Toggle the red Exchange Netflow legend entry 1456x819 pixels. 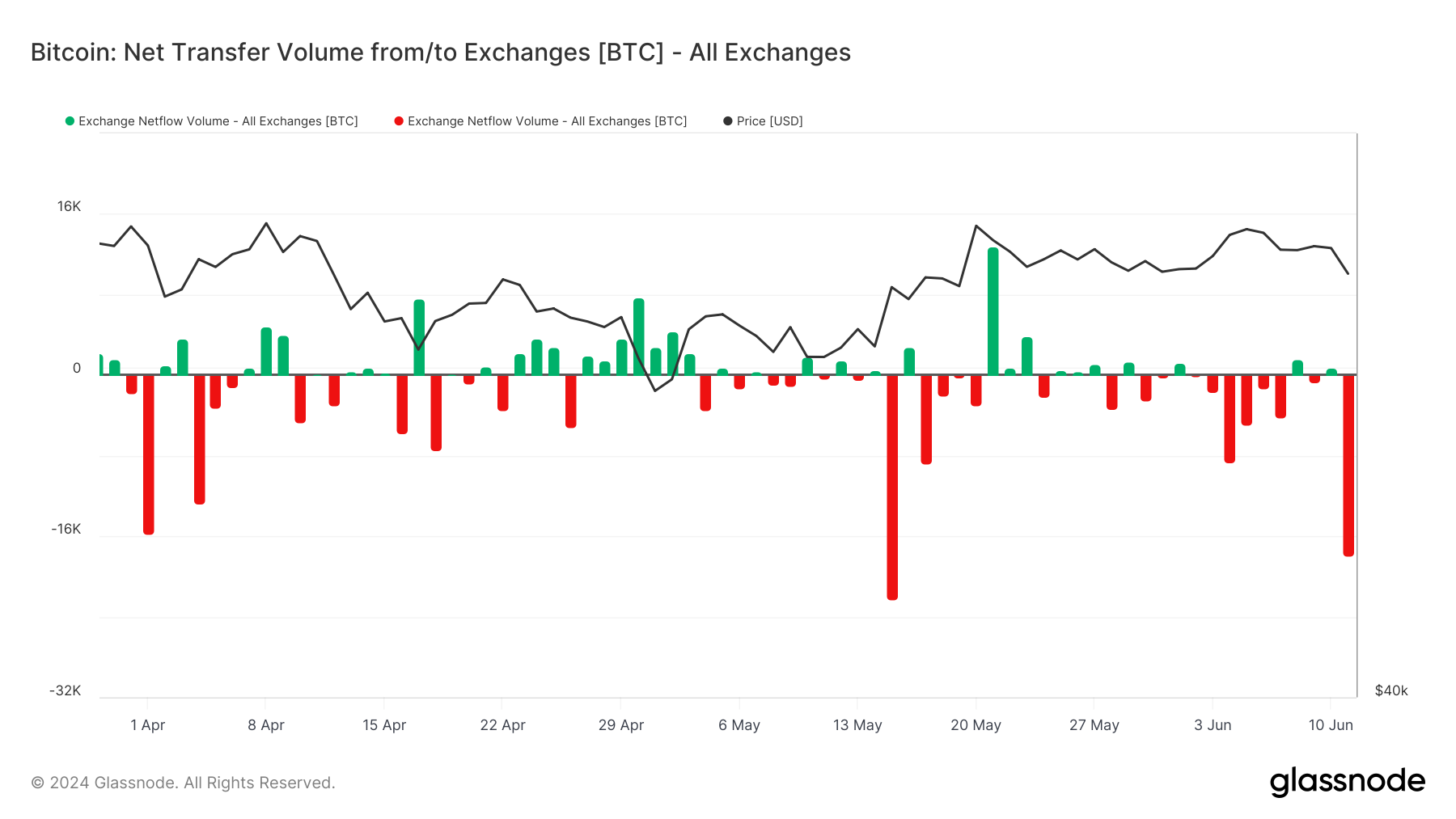tap(547, 121)
